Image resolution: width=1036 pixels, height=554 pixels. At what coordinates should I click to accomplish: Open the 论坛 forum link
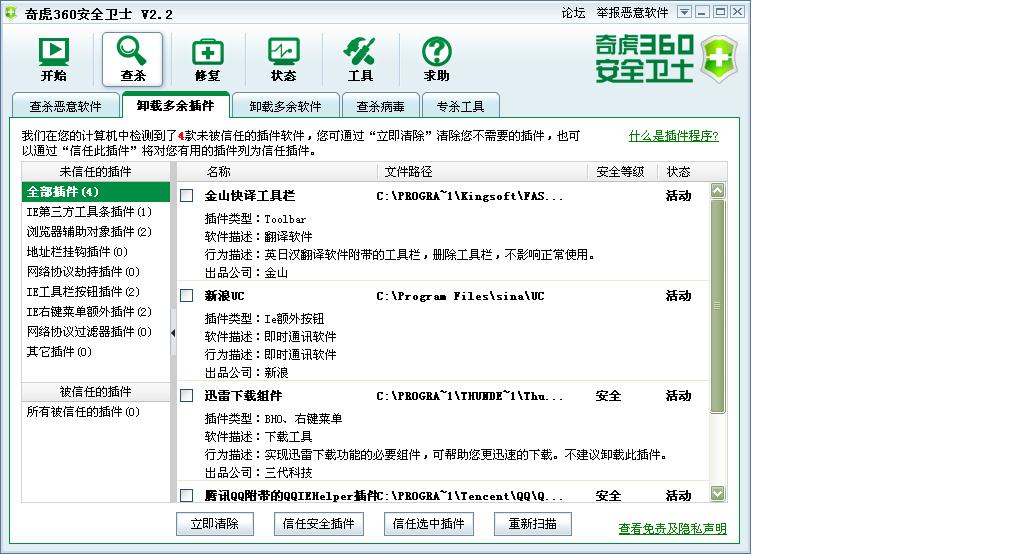[x=574, y=13]
